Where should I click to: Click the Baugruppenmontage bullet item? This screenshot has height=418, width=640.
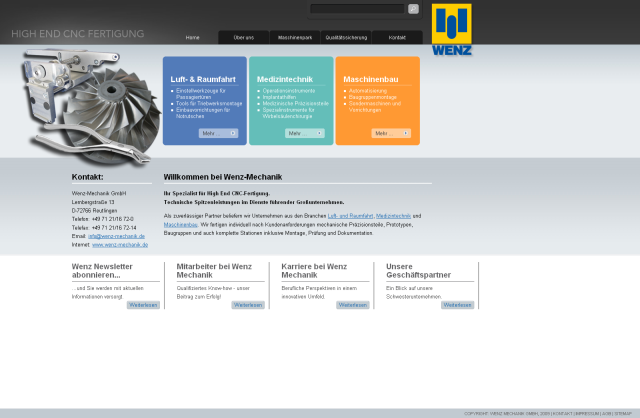pos(373,97)
